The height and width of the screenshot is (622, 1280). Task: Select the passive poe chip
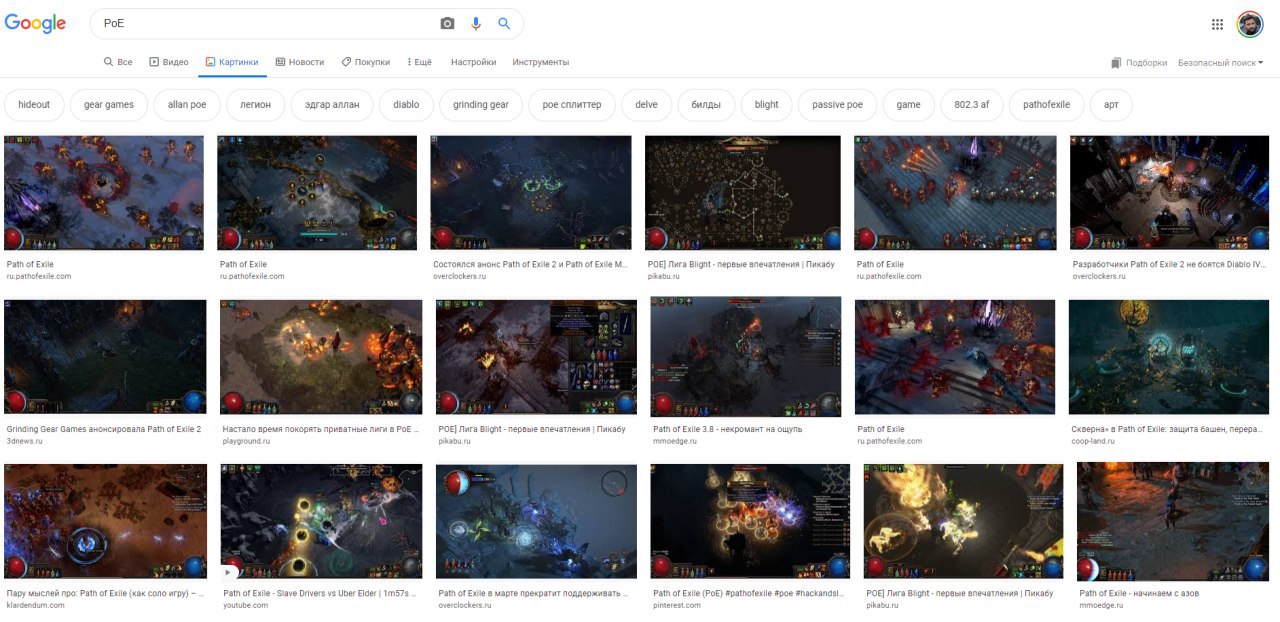838,105
